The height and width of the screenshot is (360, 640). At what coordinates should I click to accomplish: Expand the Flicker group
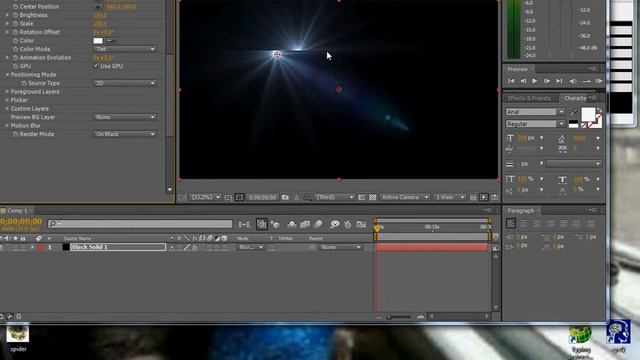pos(7,100)
